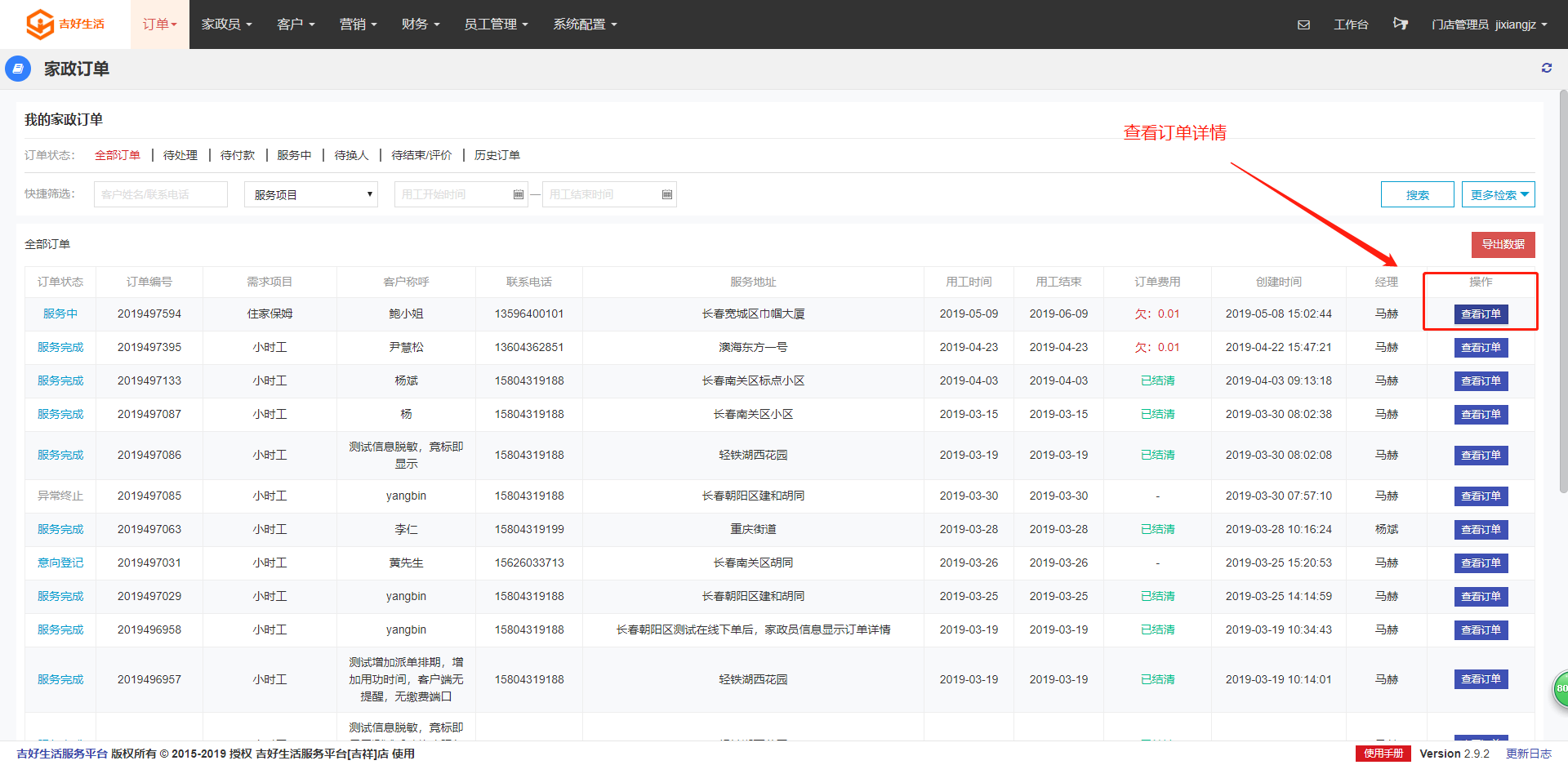Expand the 更多检索 options

[1499, 194]
